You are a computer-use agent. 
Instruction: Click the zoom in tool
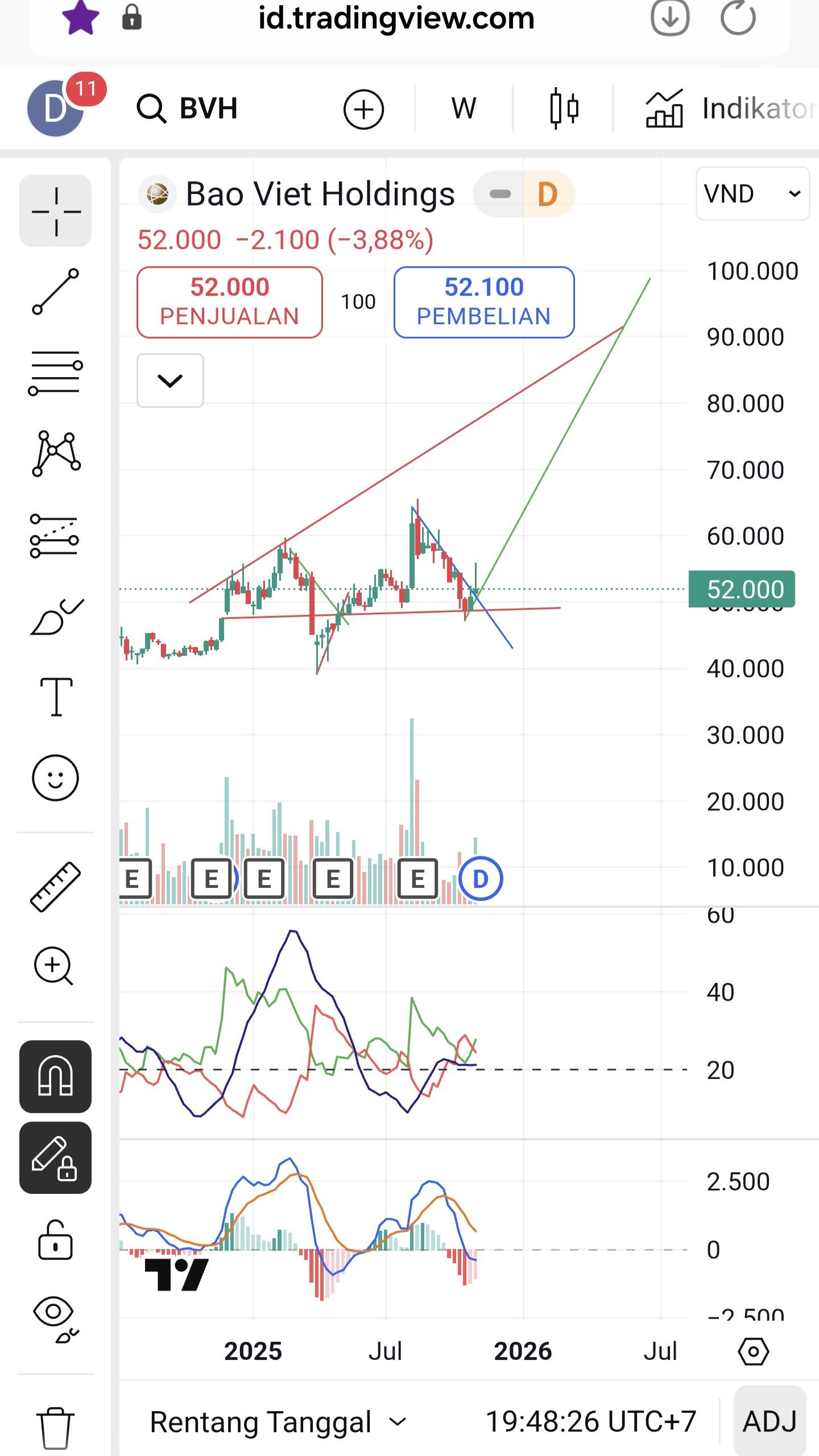coord(55,966)
